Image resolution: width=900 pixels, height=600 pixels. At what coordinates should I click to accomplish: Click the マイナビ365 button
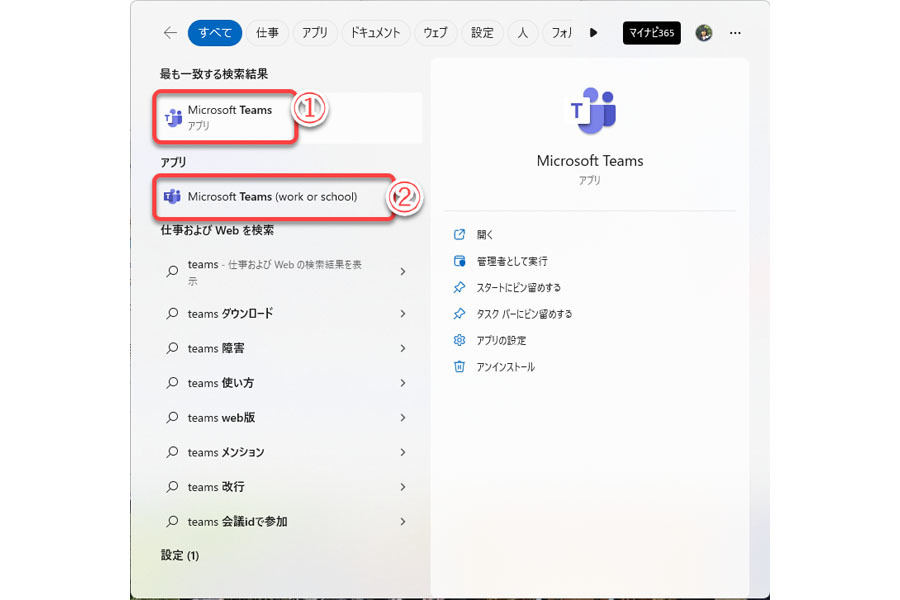click(x=651, y=33)
